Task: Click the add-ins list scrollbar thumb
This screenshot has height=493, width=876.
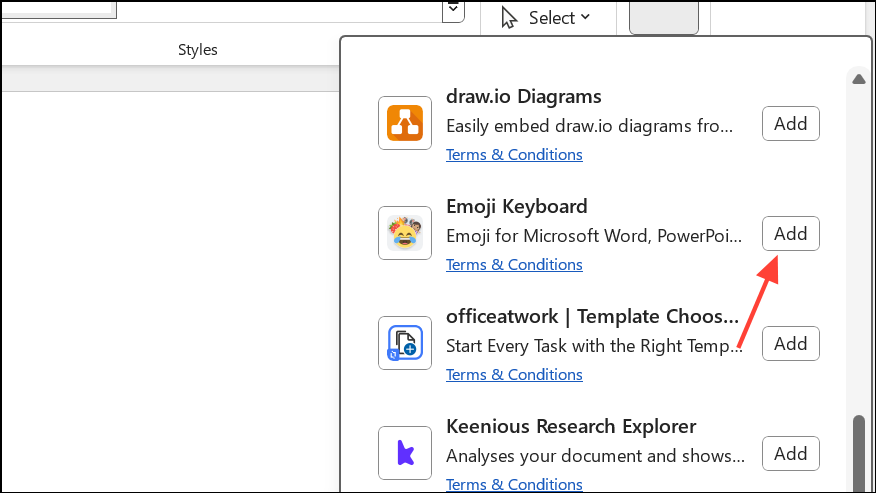Action: coord(859,453)
